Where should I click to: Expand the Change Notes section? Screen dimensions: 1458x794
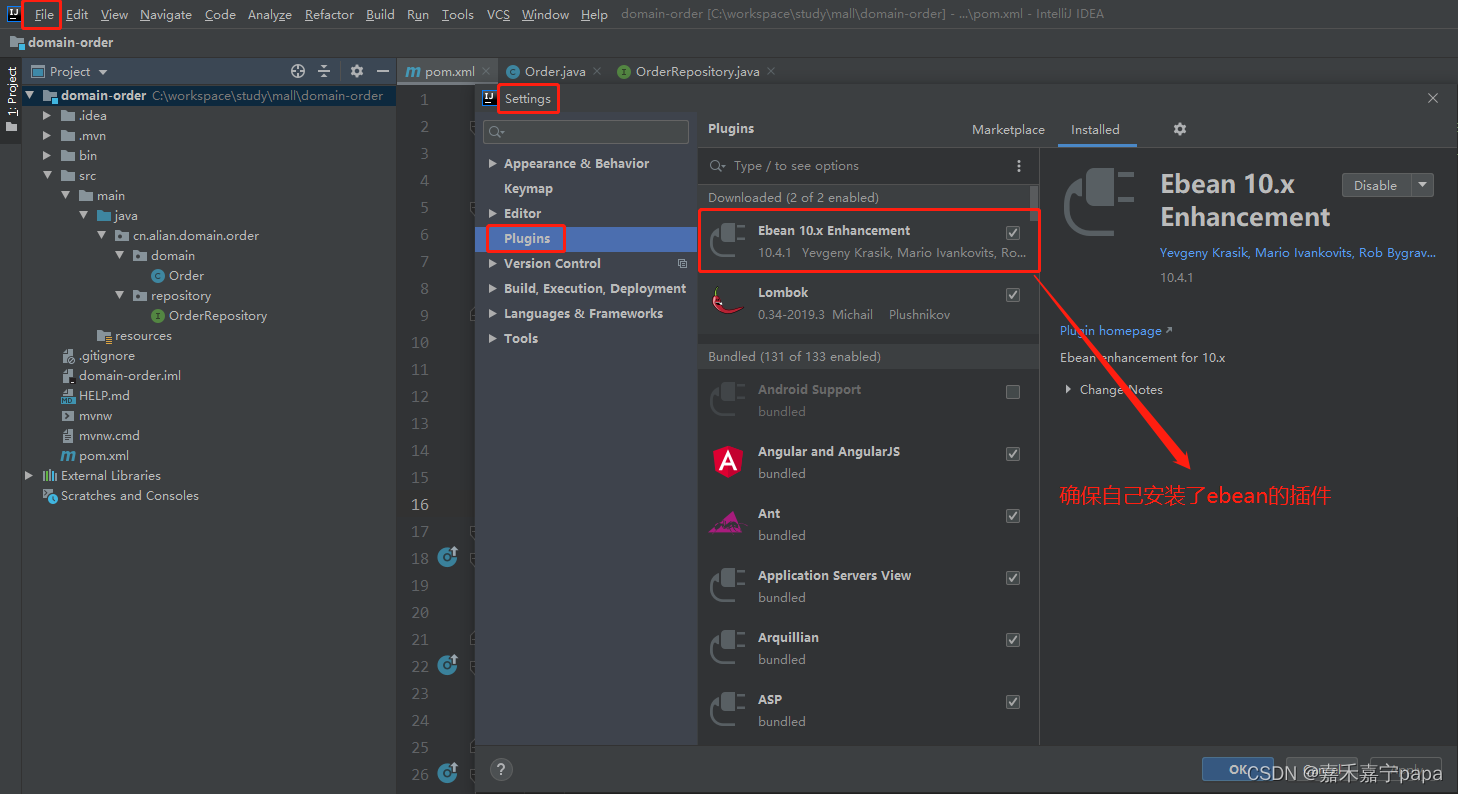1068,390
